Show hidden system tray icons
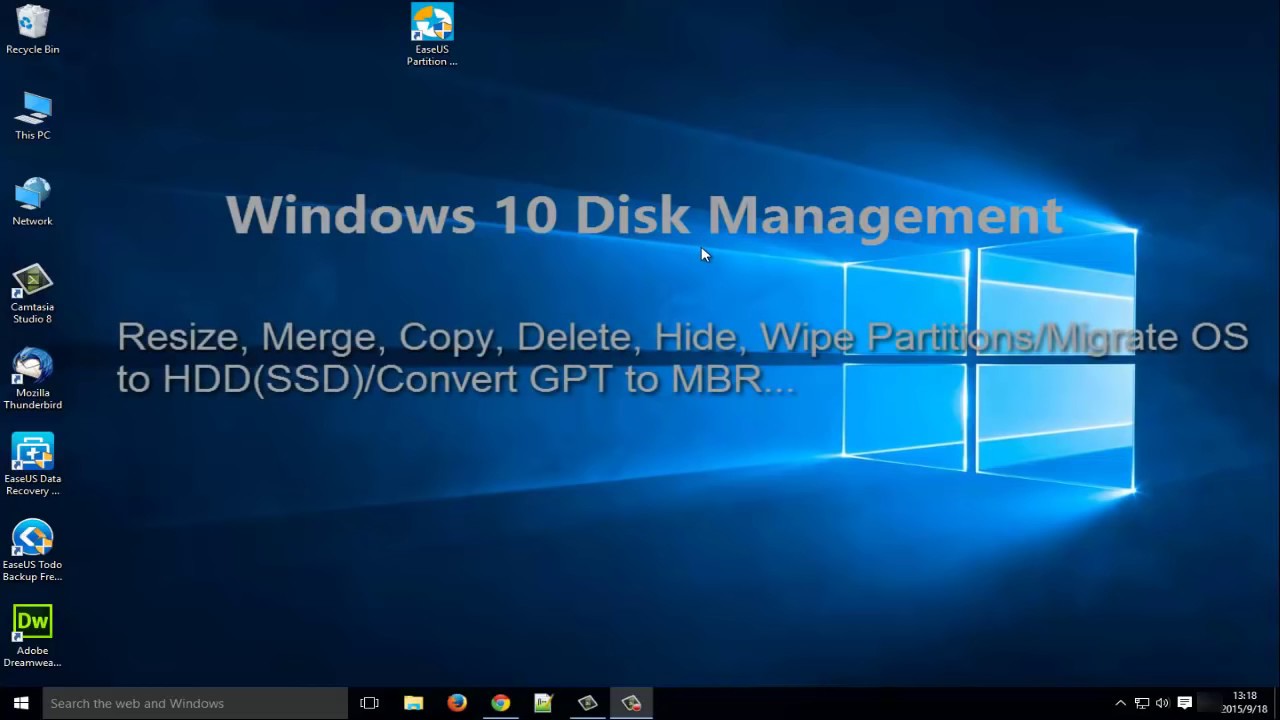Viewport: 1280px width, 720px height. 1120,703
